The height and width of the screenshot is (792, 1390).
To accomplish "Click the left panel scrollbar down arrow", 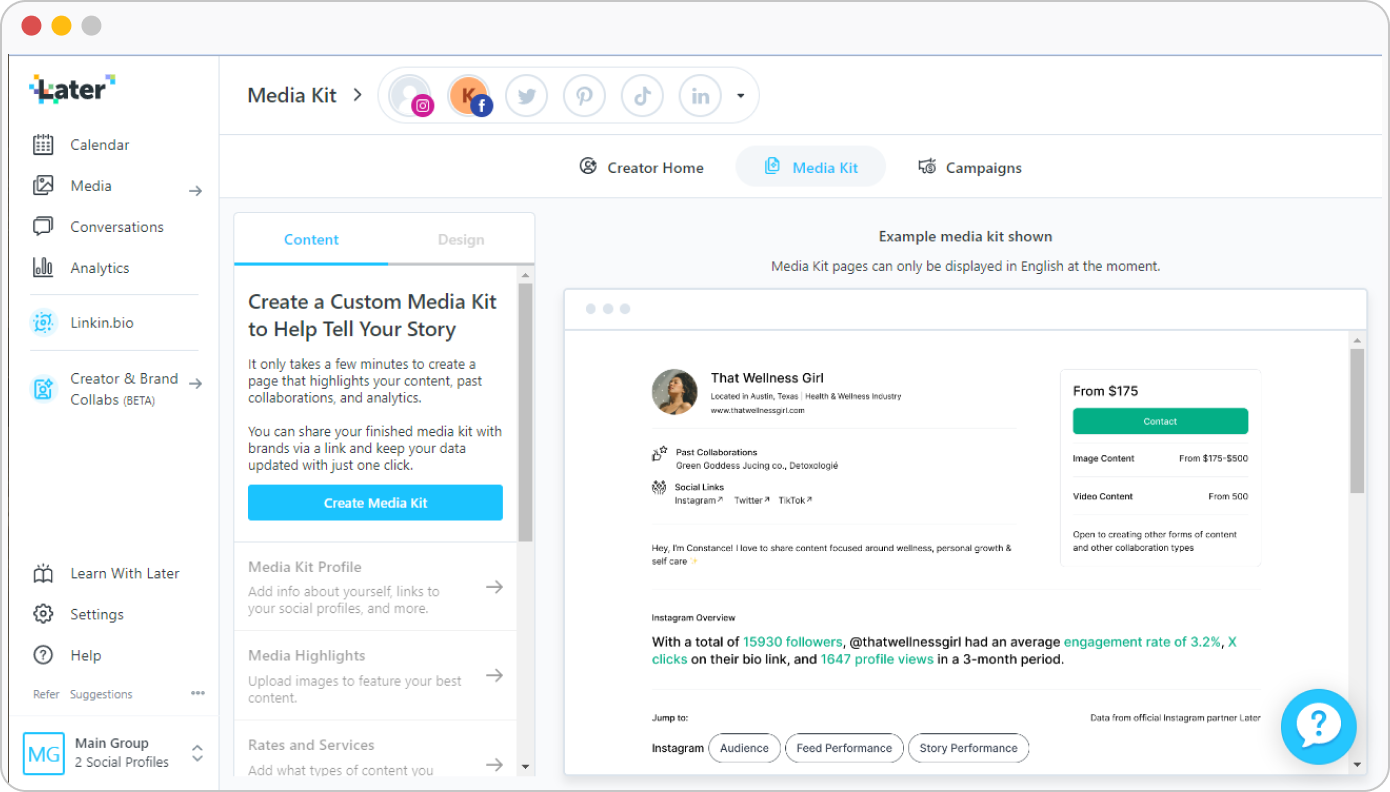I will 526,767.
